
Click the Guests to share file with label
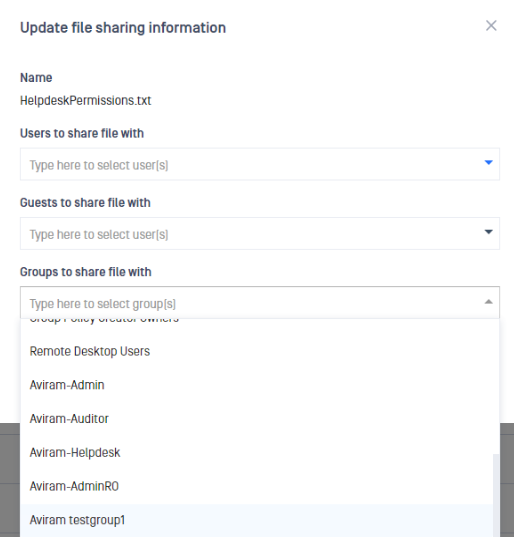tap(85, 202)
